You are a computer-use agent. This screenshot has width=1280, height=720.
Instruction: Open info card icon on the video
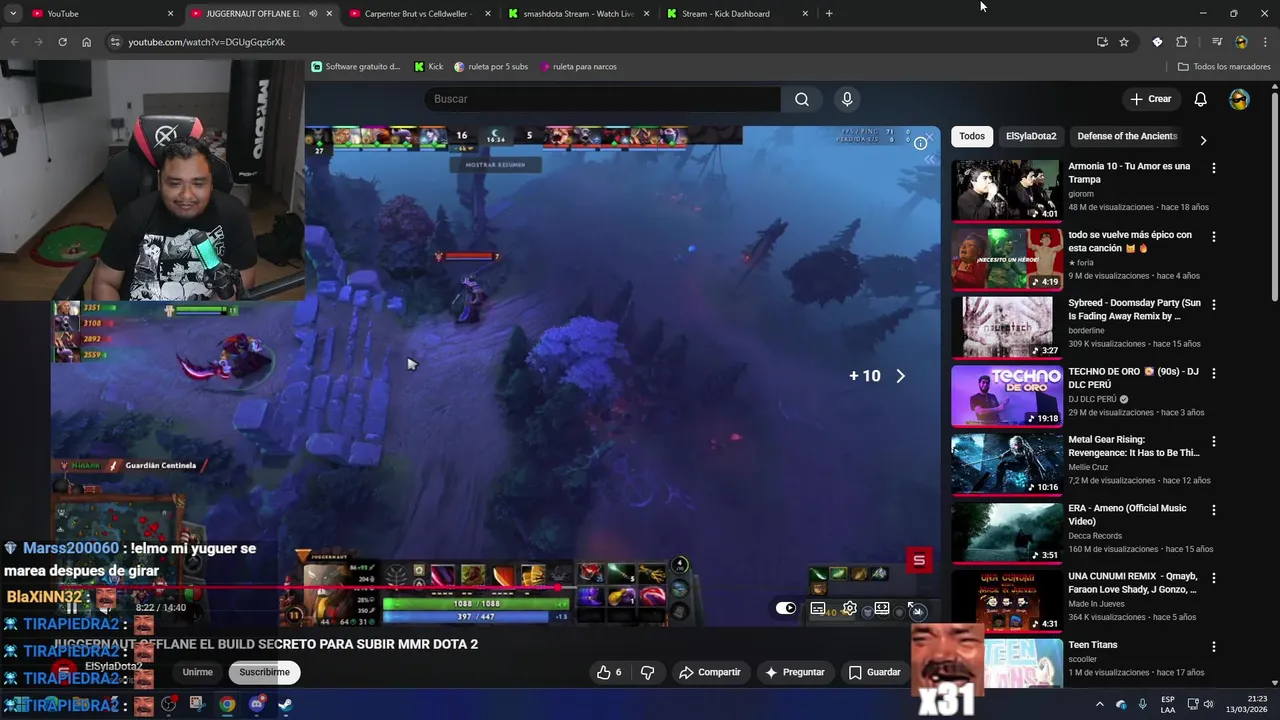click(x=920, y=143)
